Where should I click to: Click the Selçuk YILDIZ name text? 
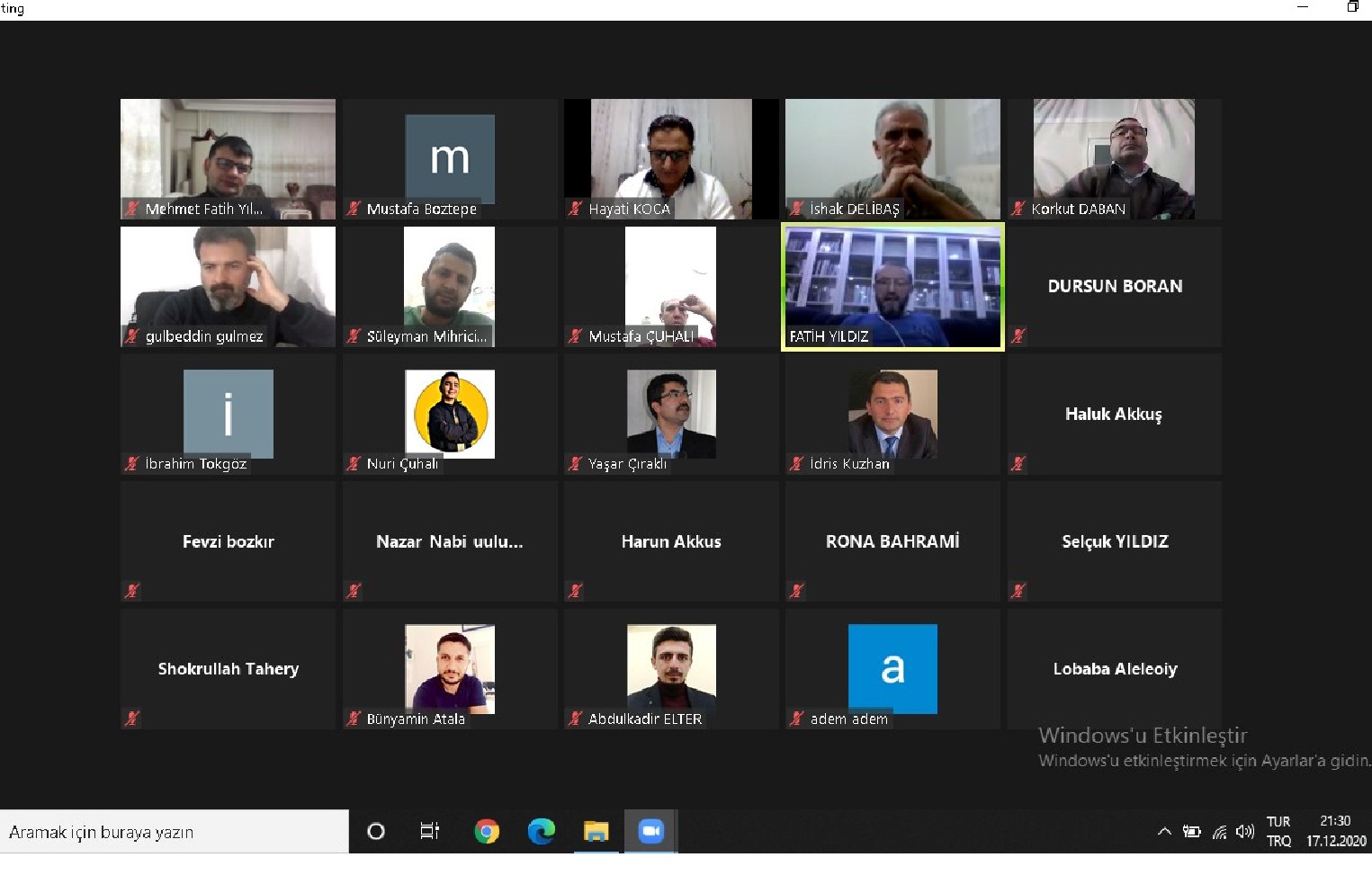(1115, 541)
